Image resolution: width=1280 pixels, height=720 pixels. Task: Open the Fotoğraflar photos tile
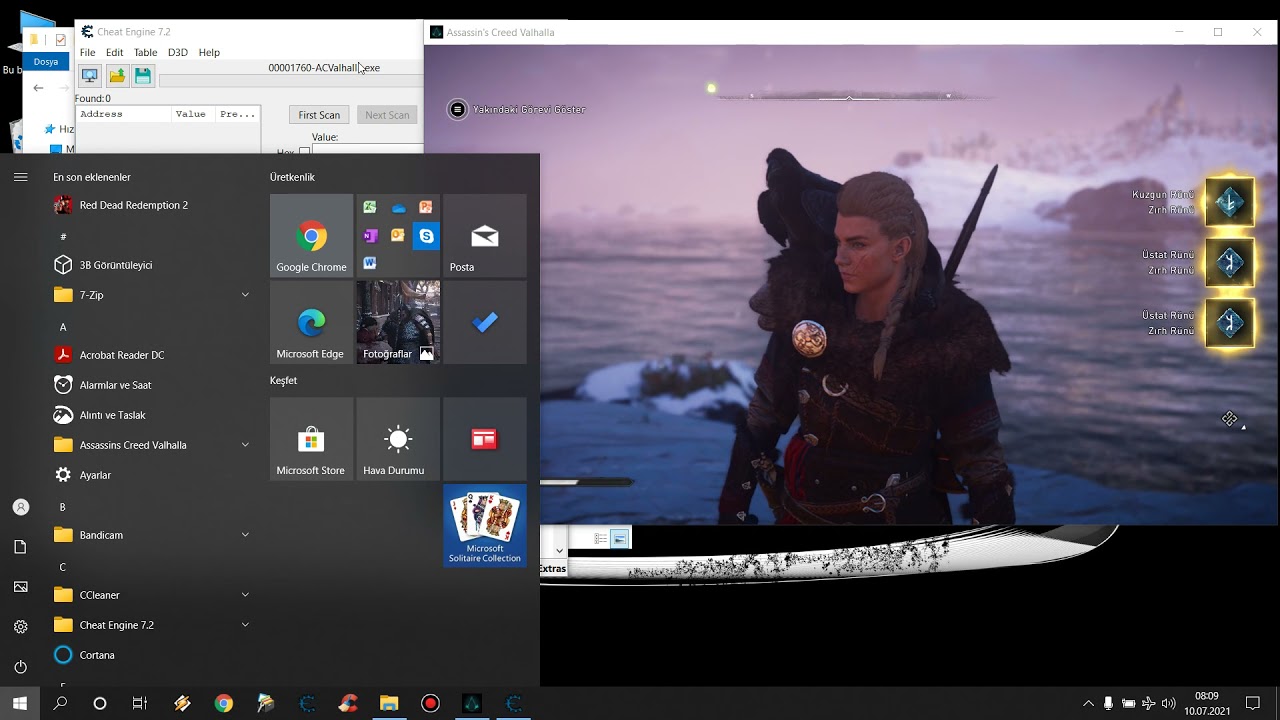click(x=398, y=322)
